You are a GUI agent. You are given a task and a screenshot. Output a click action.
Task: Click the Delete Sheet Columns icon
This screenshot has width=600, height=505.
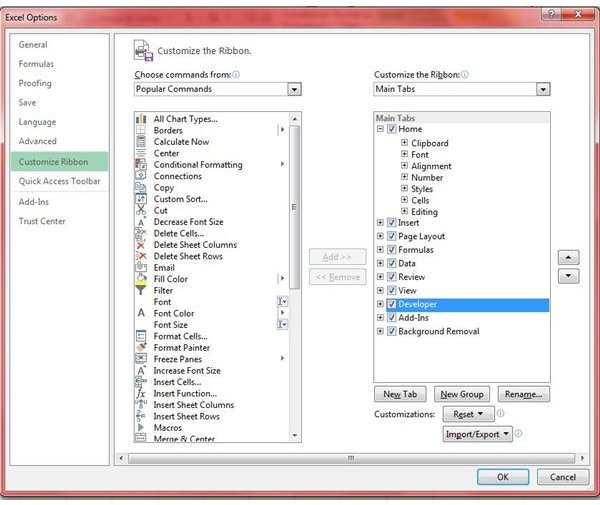coord(141,245)
